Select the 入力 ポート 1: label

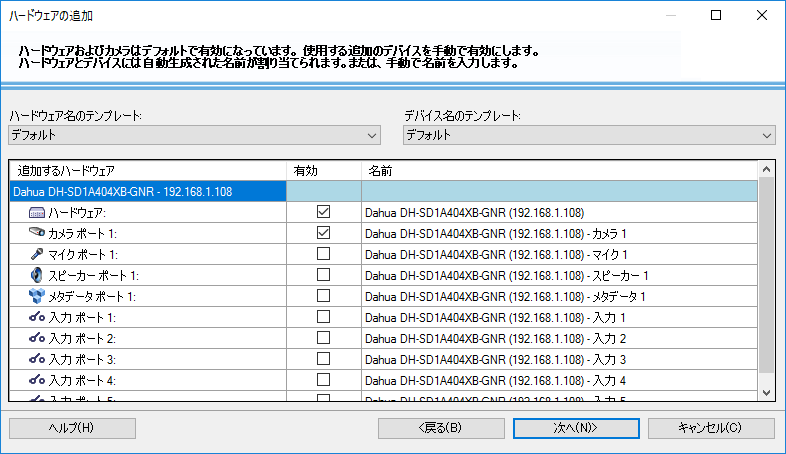(82, 318)
